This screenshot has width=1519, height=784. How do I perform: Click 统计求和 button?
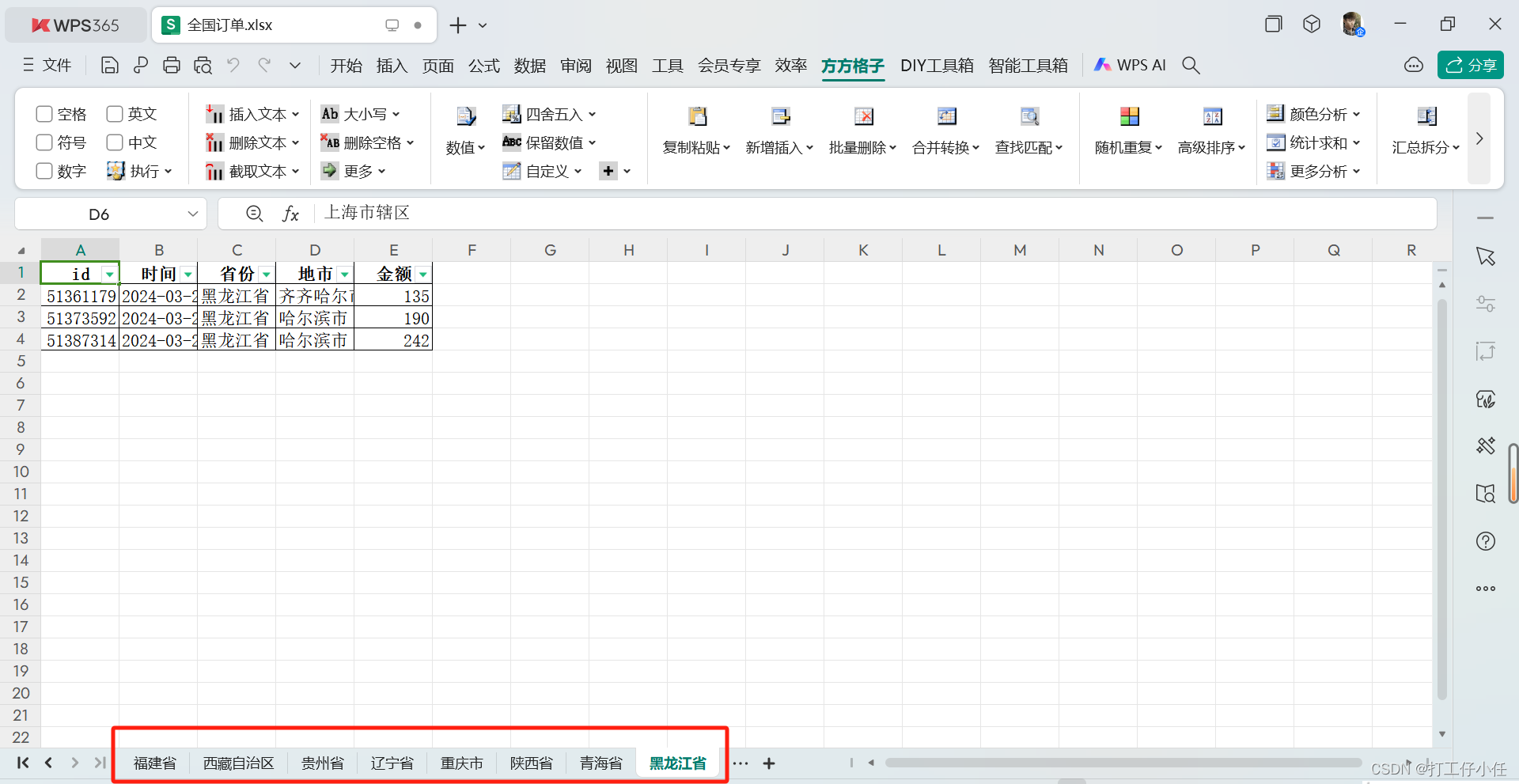click(1313, 143)
